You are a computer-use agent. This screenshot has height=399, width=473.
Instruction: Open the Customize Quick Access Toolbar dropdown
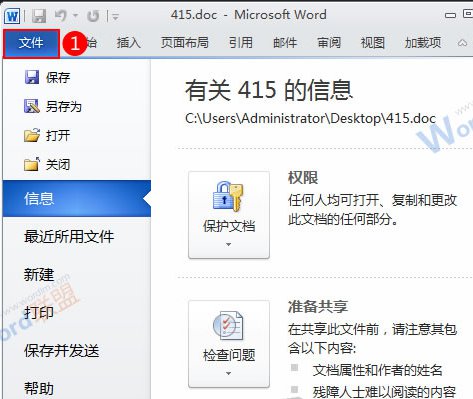(115, 16)
